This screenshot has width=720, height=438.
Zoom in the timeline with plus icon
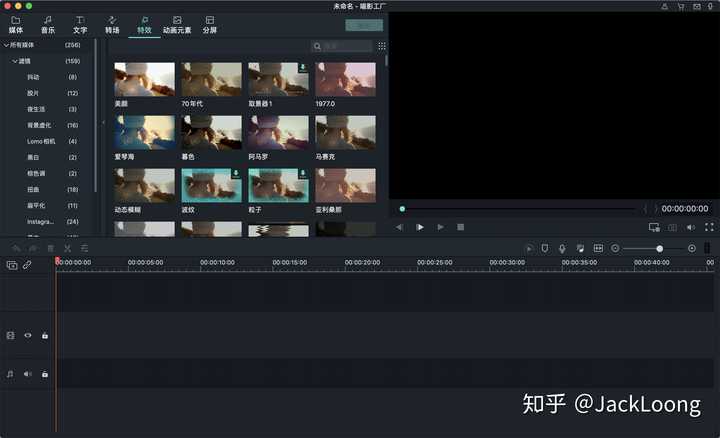coord(692,248)
